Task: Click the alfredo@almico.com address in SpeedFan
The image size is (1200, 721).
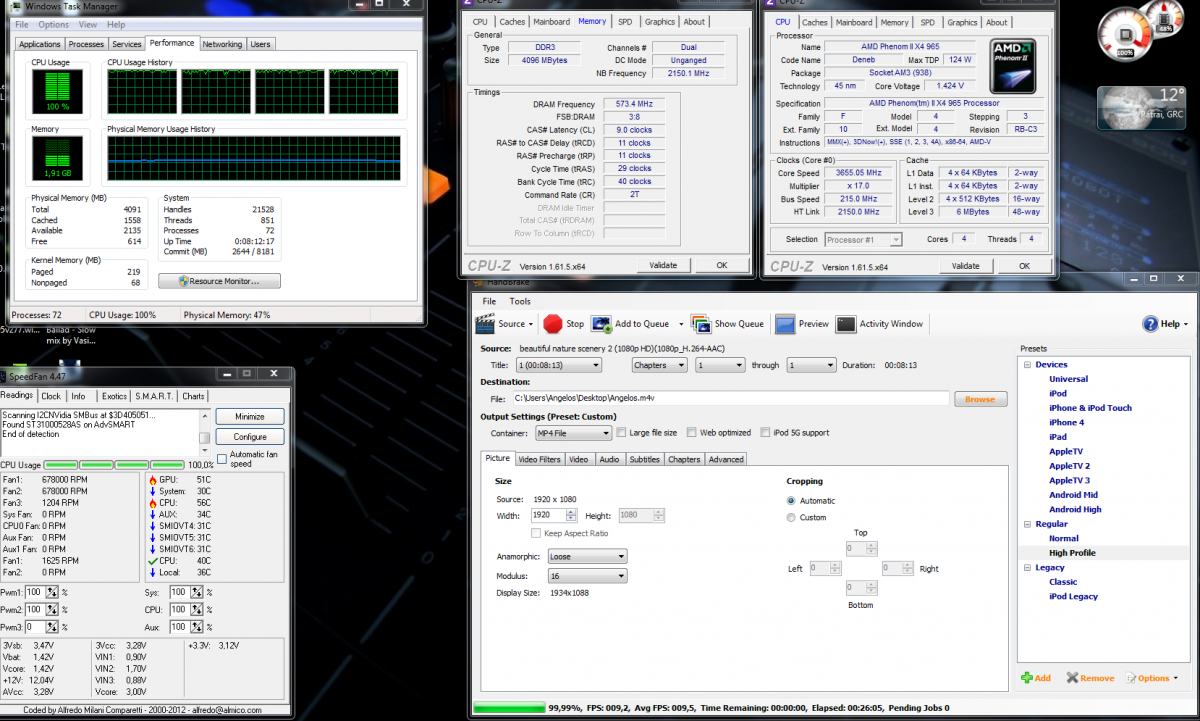Action: pyautogui.click(x=226, y=710)
